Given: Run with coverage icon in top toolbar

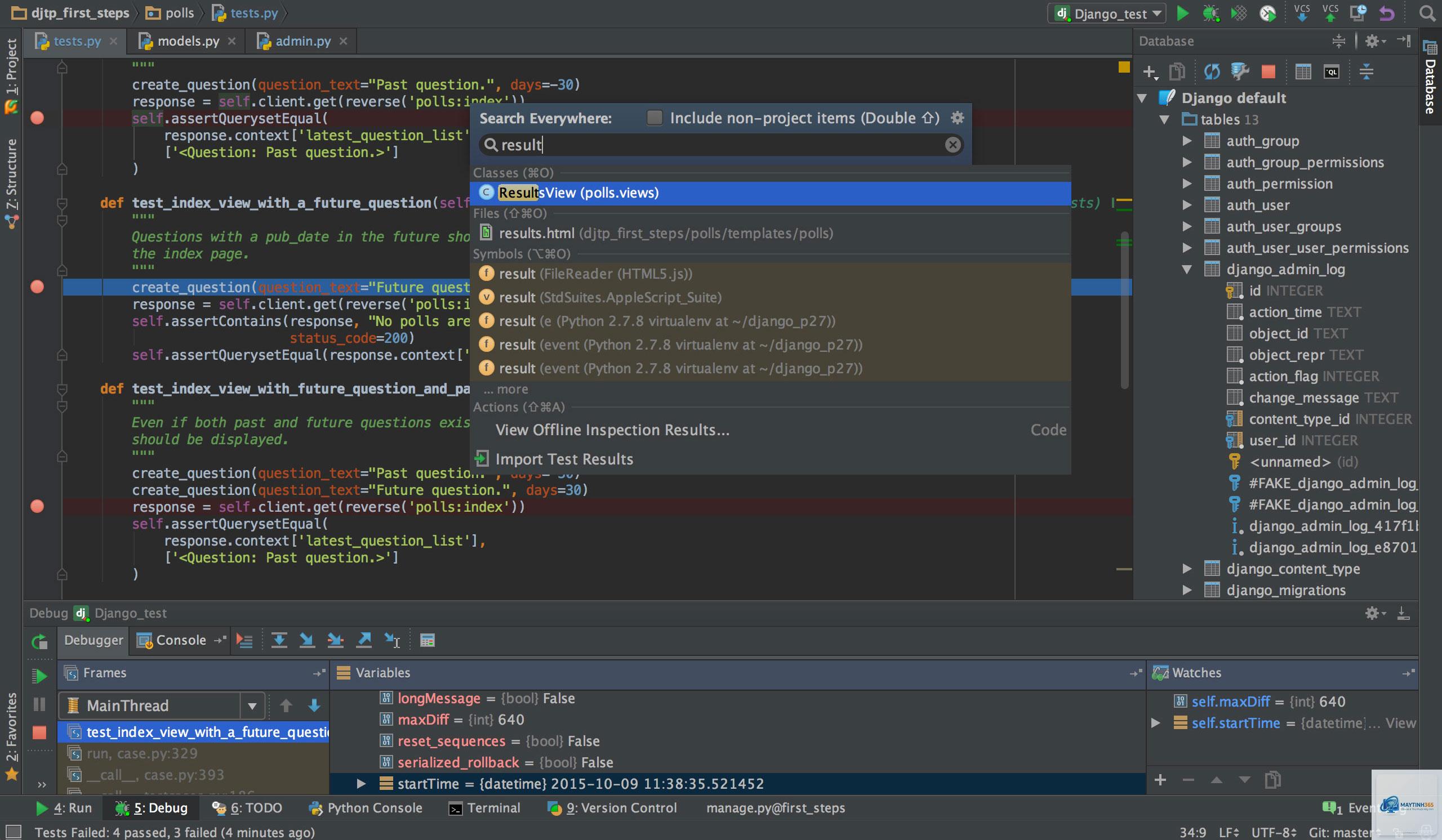Looking at the screenshot, I should point(1238,13).
